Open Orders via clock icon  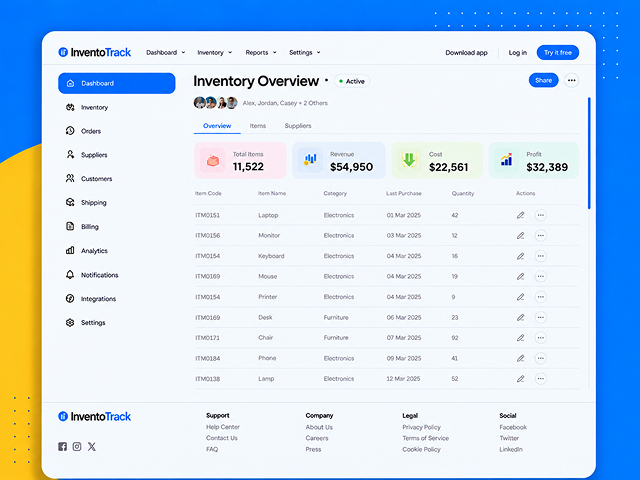(x=70, y=131)
